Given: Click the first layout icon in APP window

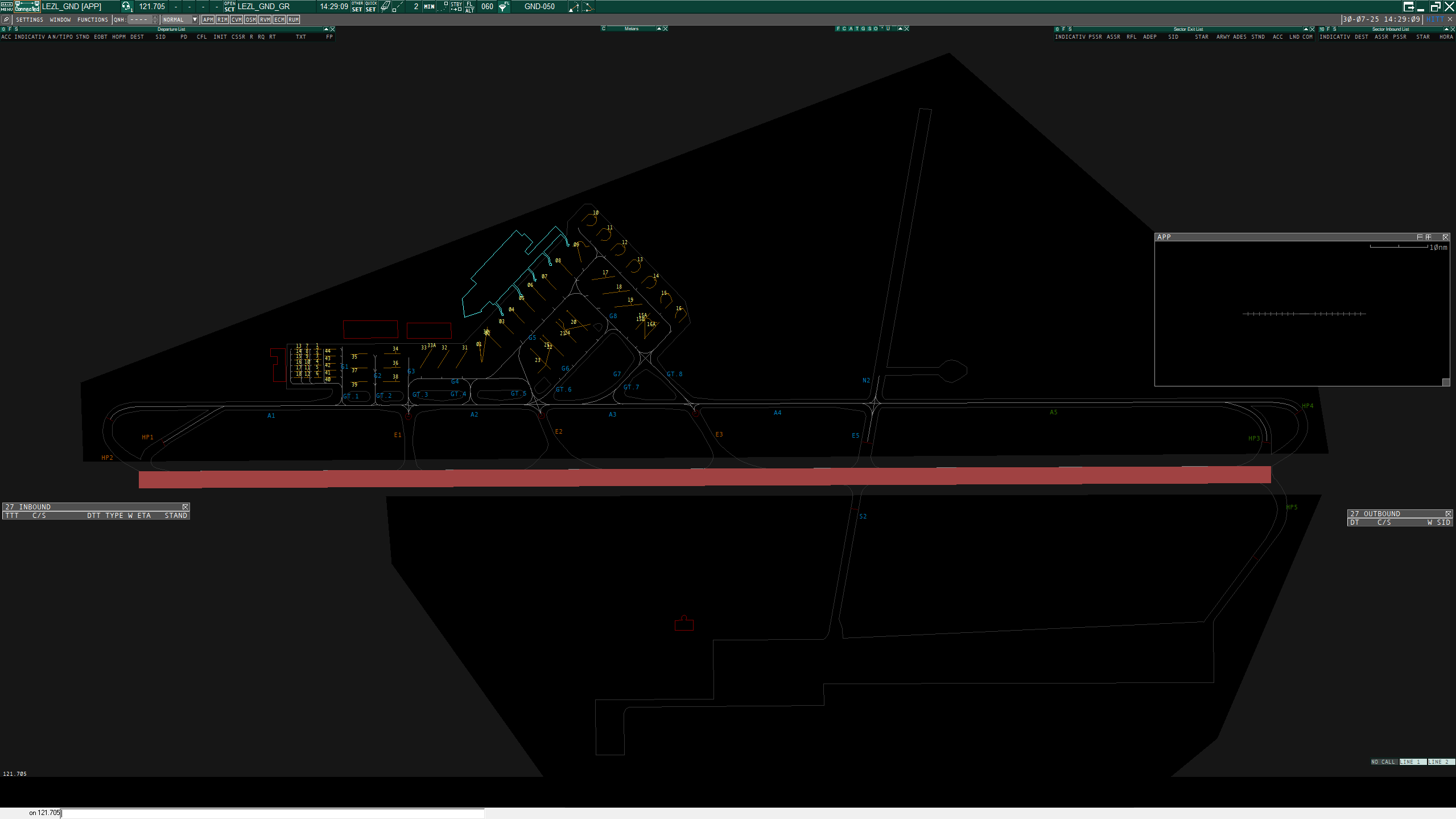Looking at the screenshot, I should 1420,237.
